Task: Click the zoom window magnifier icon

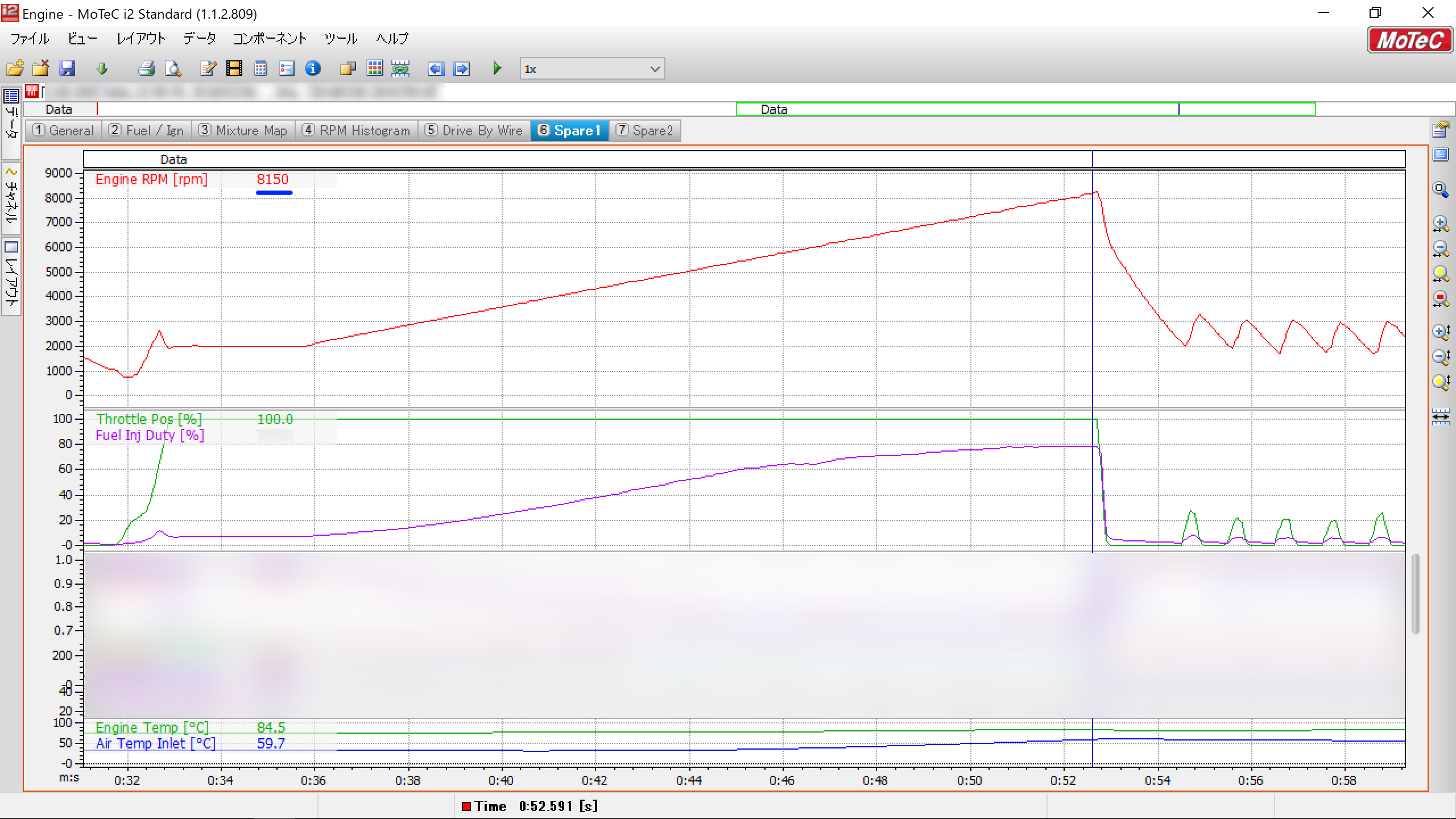Action: (x=1441, y=189)
